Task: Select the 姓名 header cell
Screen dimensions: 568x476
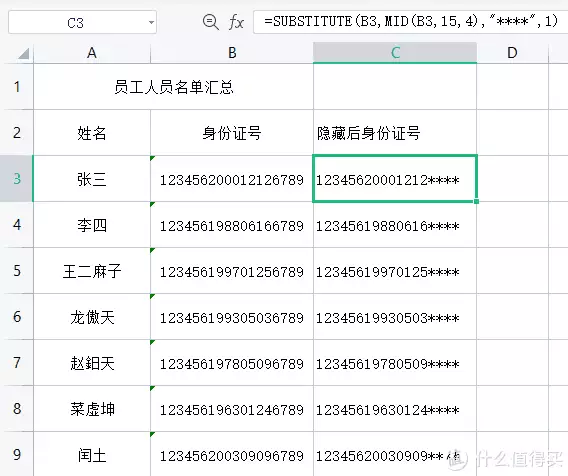Action: pos(92,133)
